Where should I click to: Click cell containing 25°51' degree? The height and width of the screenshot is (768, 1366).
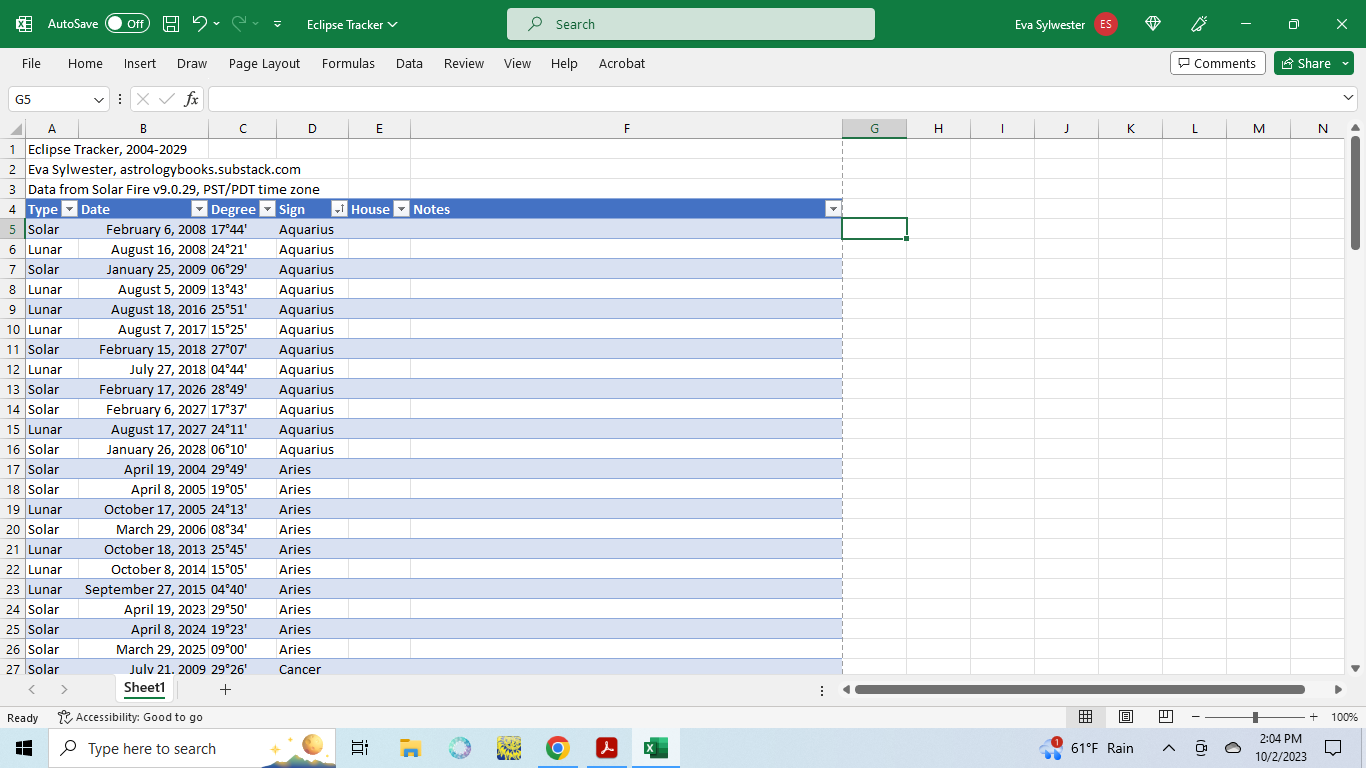pyautogui.click(x=242, y=309)
